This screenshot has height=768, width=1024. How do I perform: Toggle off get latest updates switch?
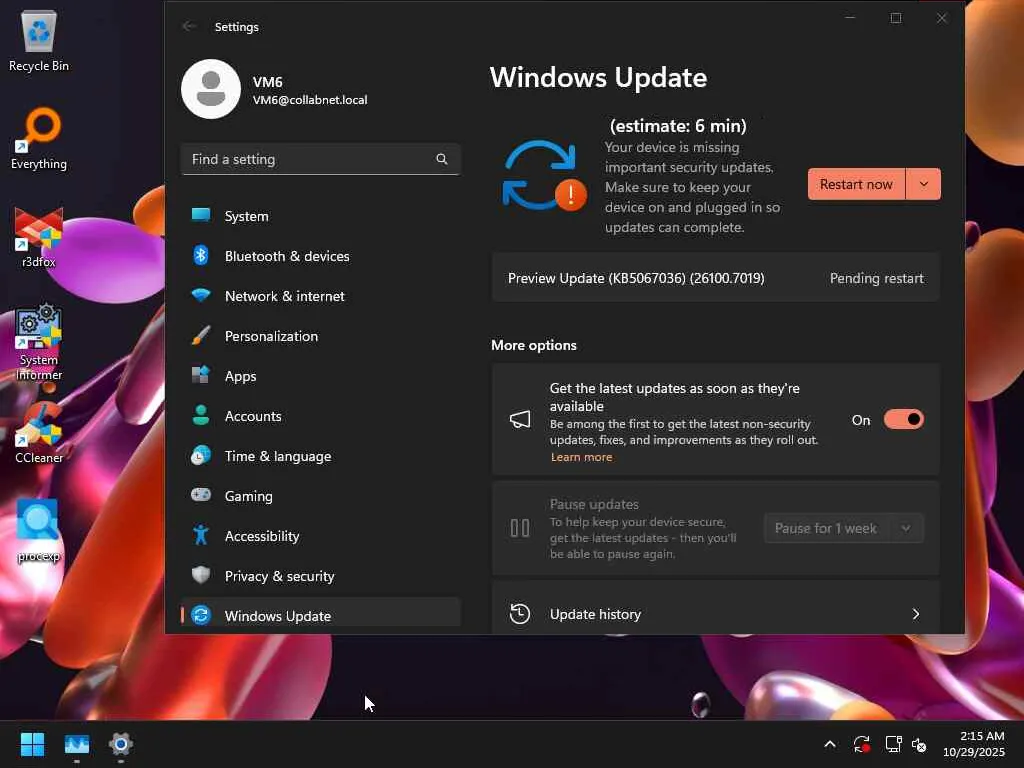[x=904, y=419]
